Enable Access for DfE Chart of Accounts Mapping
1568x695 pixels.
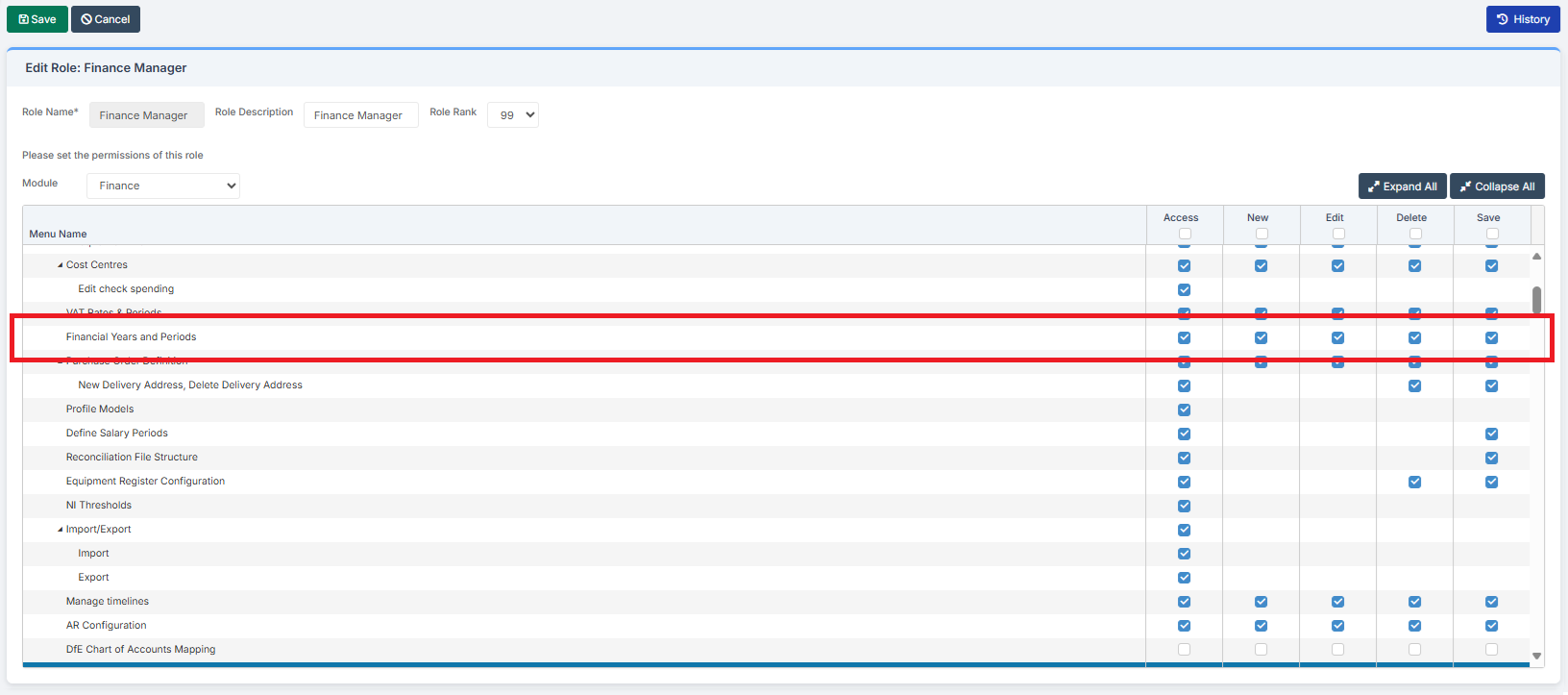[x=1184, y=650]
